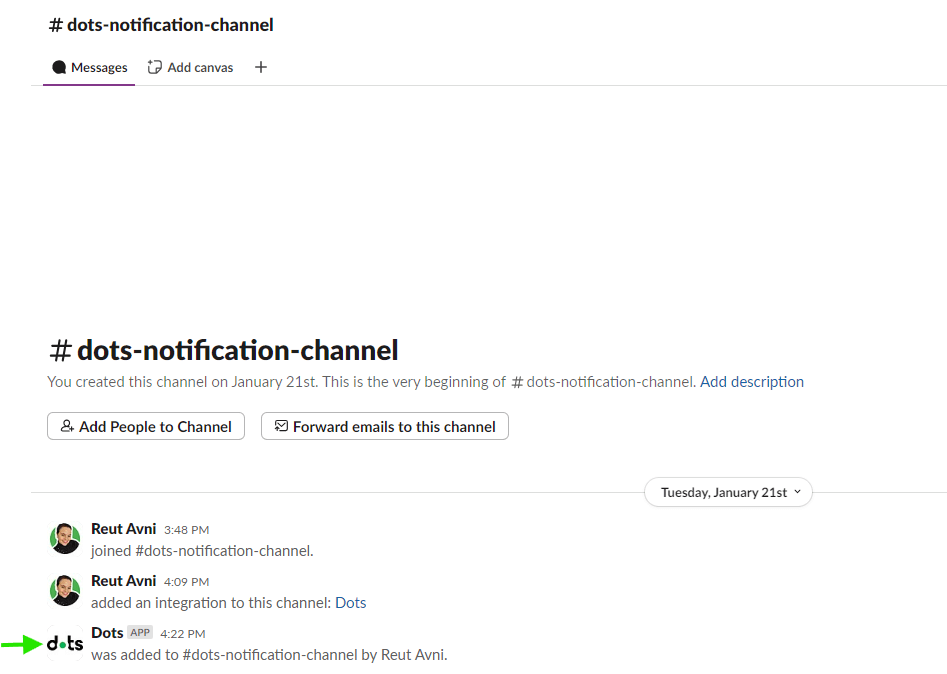Open the Add canvas tab
The width and height of the screenshot is (947, 674).
[x=190, y=67]
